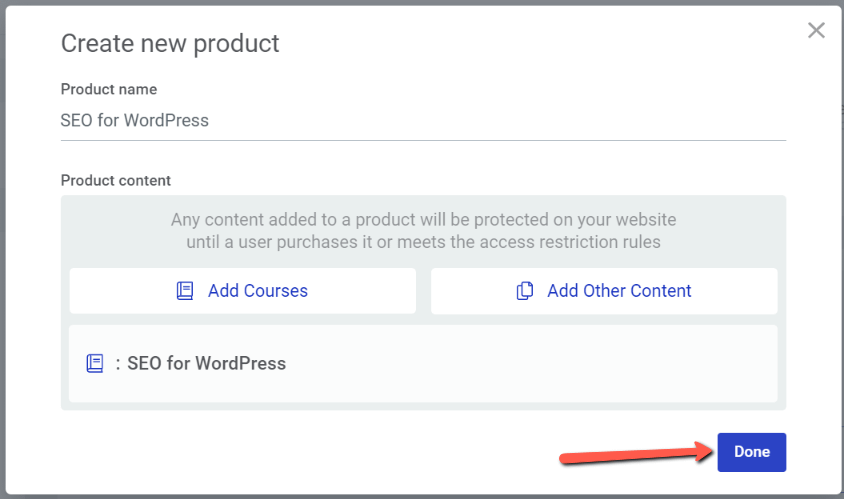This screenshot has width=844, height=499.
Task: Click the Product content label
Action: click(x=116, y=180)
